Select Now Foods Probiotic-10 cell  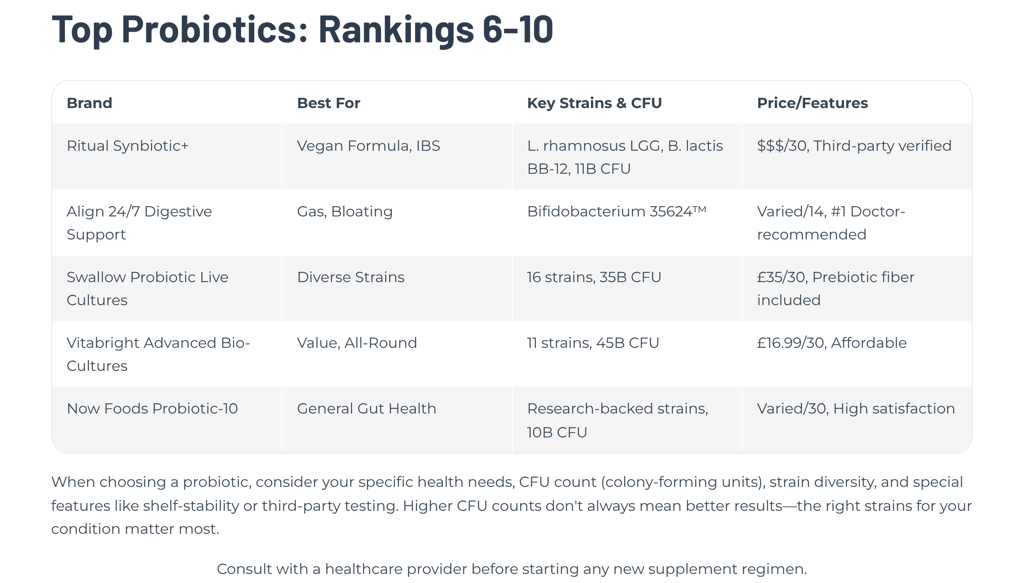click(167, 420)
